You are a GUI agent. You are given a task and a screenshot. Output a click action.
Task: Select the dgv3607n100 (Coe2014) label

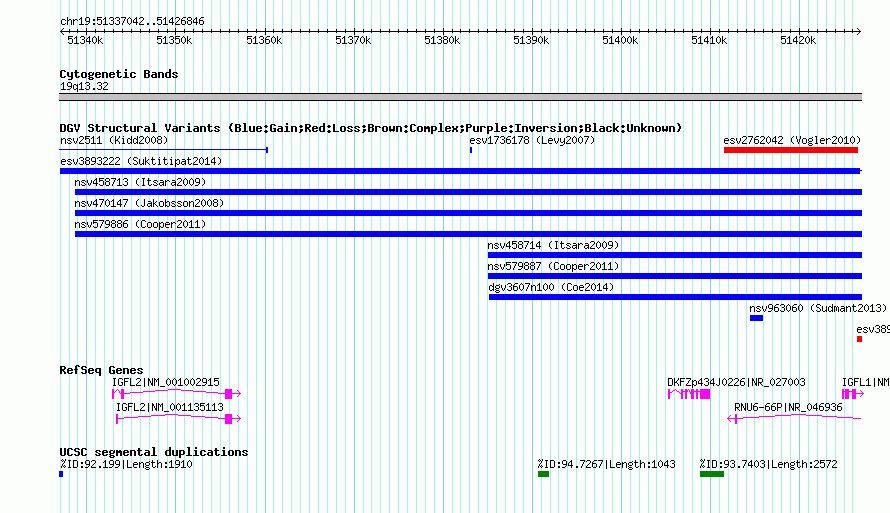tap(551, 287)
